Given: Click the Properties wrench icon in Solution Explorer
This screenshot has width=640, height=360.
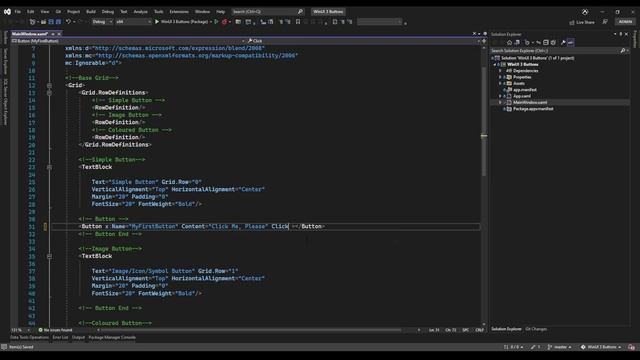Looking at the screenshot, I should pyautogui.click(x=563, y=42).
